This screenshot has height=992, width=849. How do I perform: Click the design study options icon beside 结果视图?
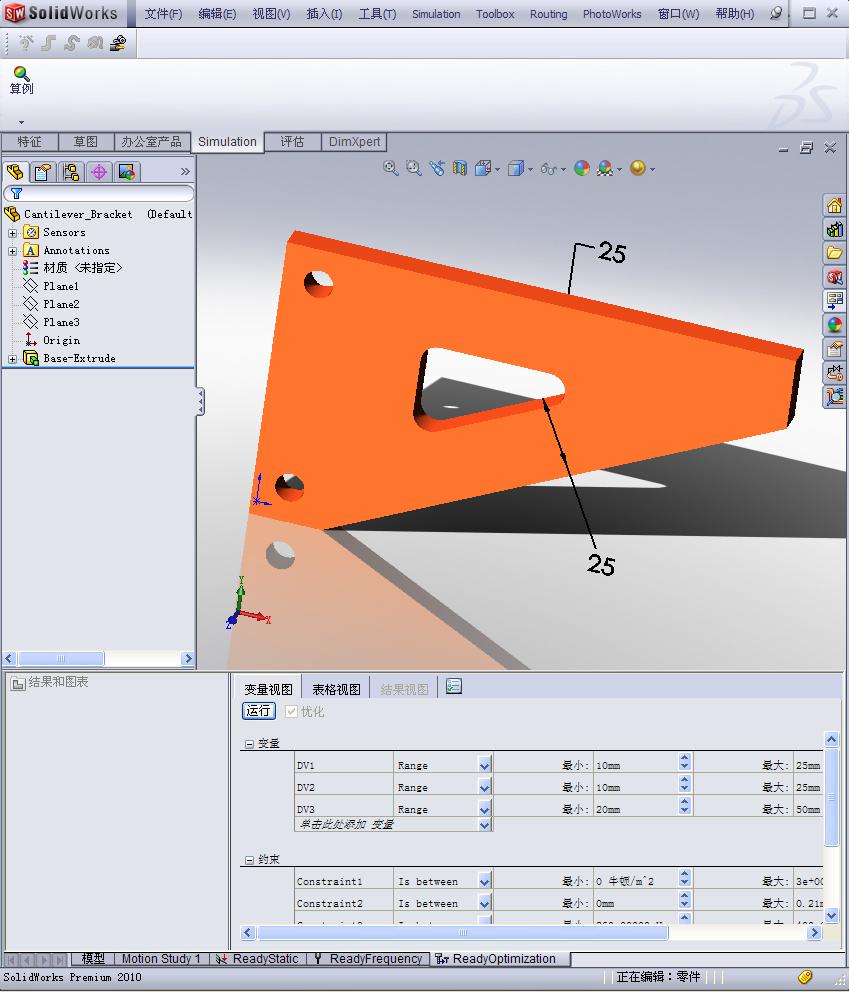pos(454,686)
